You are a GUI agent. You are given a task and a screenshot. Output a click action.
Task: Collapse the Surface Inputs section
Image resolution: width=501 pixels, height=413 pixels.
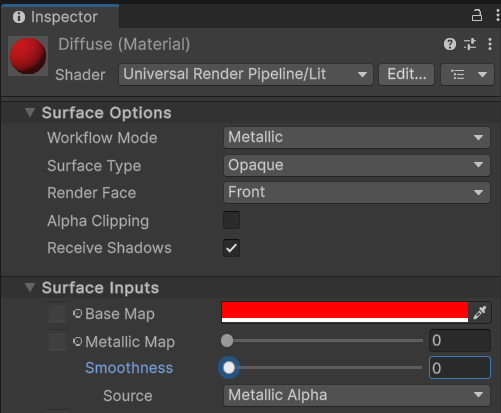30,287
